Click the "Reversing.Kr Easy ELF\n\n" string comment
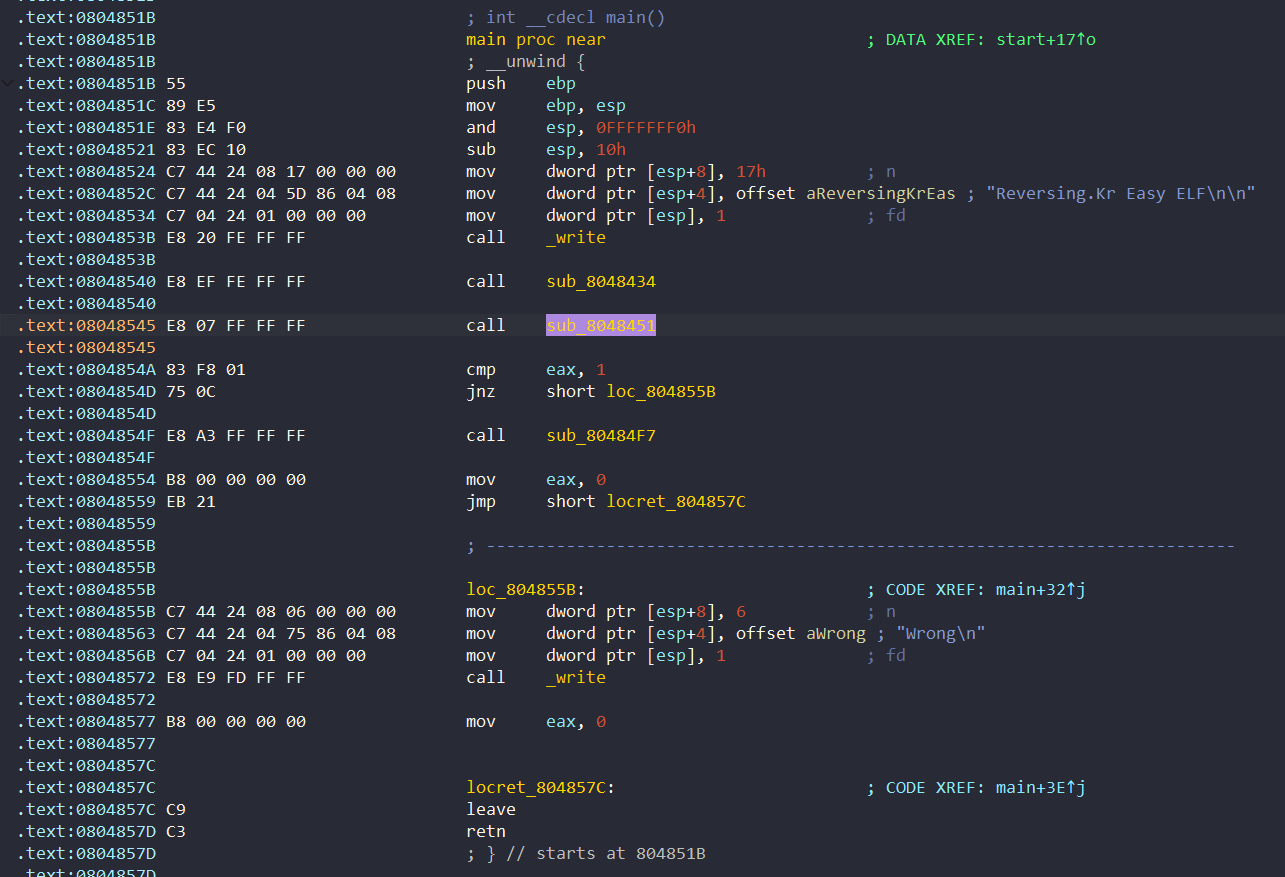Image resolution: width=1285 pixels, height=877 pixels. [x=1121, y=193]
